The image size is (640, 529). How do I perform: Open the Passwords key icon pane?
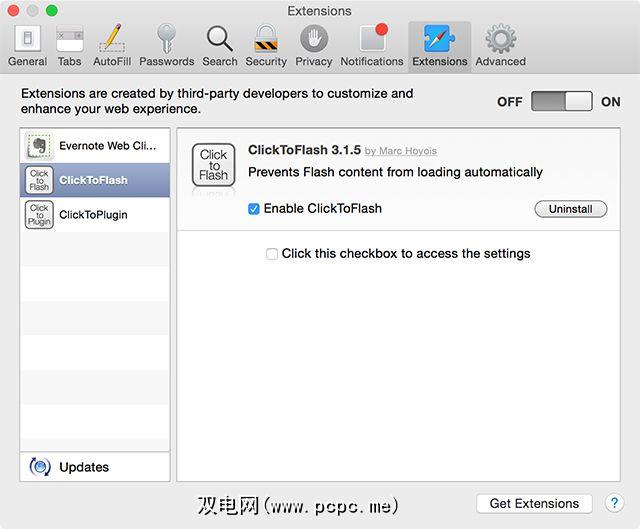click(166, 45)
